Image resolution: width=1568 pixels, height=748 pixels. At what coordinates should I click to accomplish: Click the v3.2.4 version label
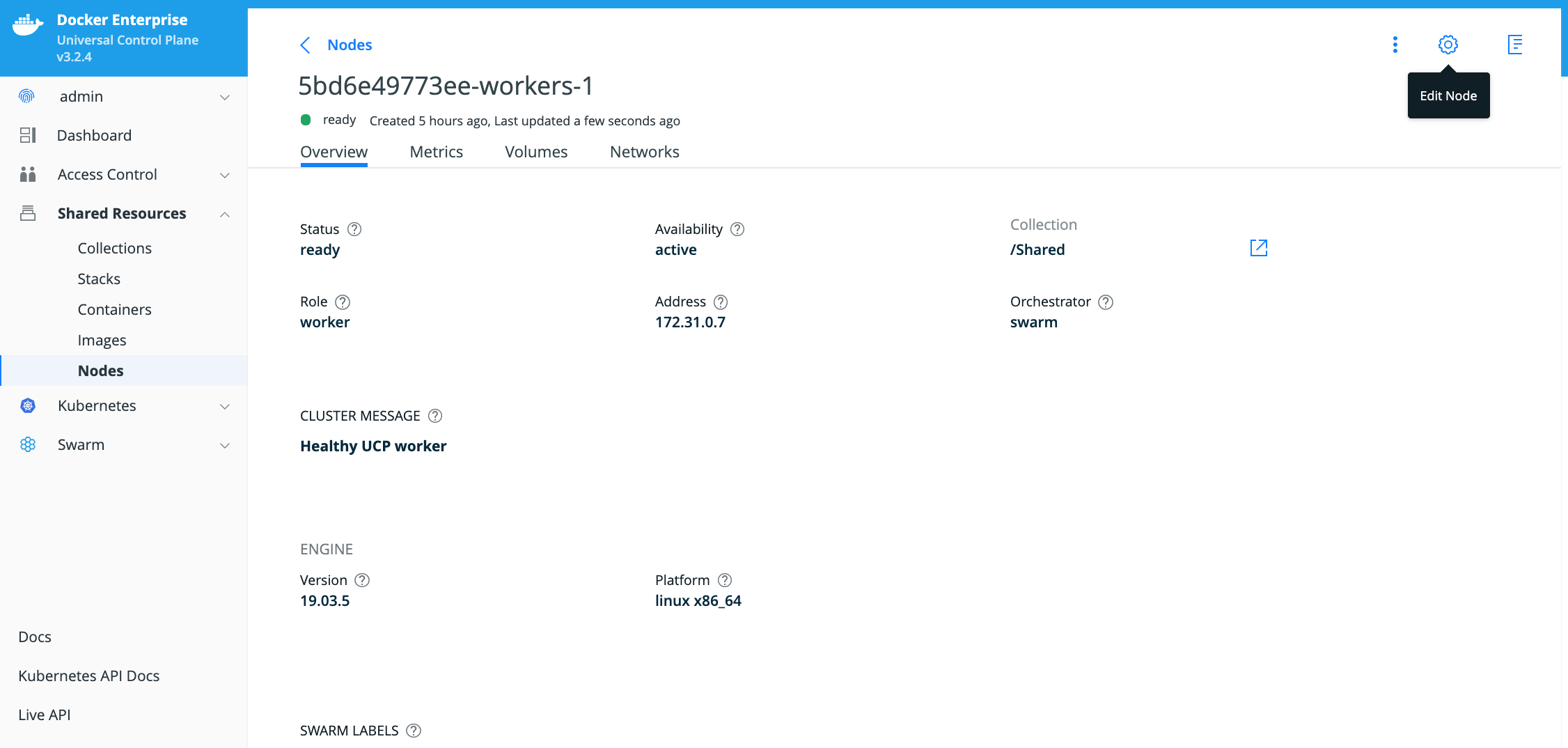tap(74, 57)
